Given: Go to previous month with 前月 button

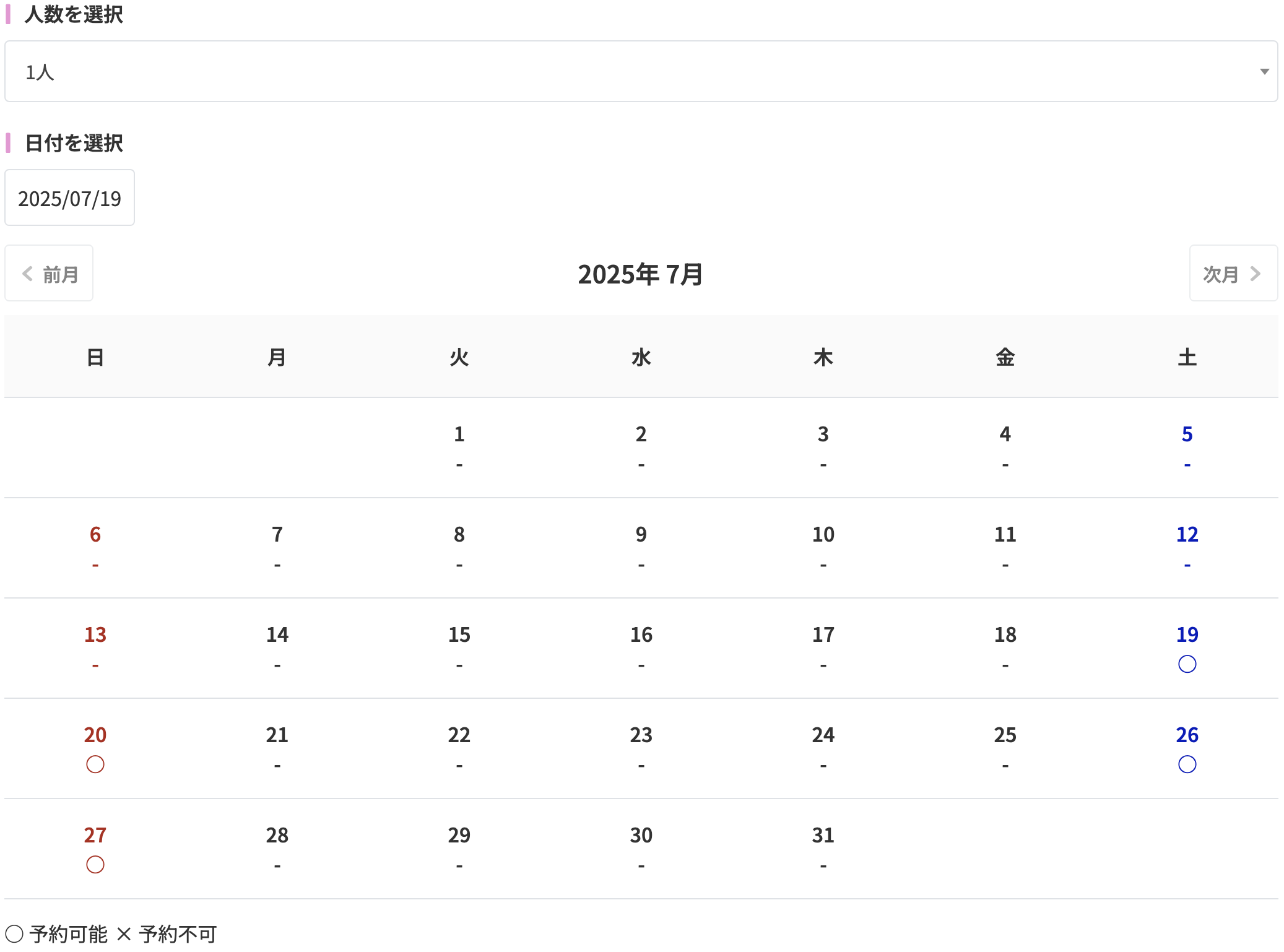Looking at the screenshot, I should pos(49,274).
